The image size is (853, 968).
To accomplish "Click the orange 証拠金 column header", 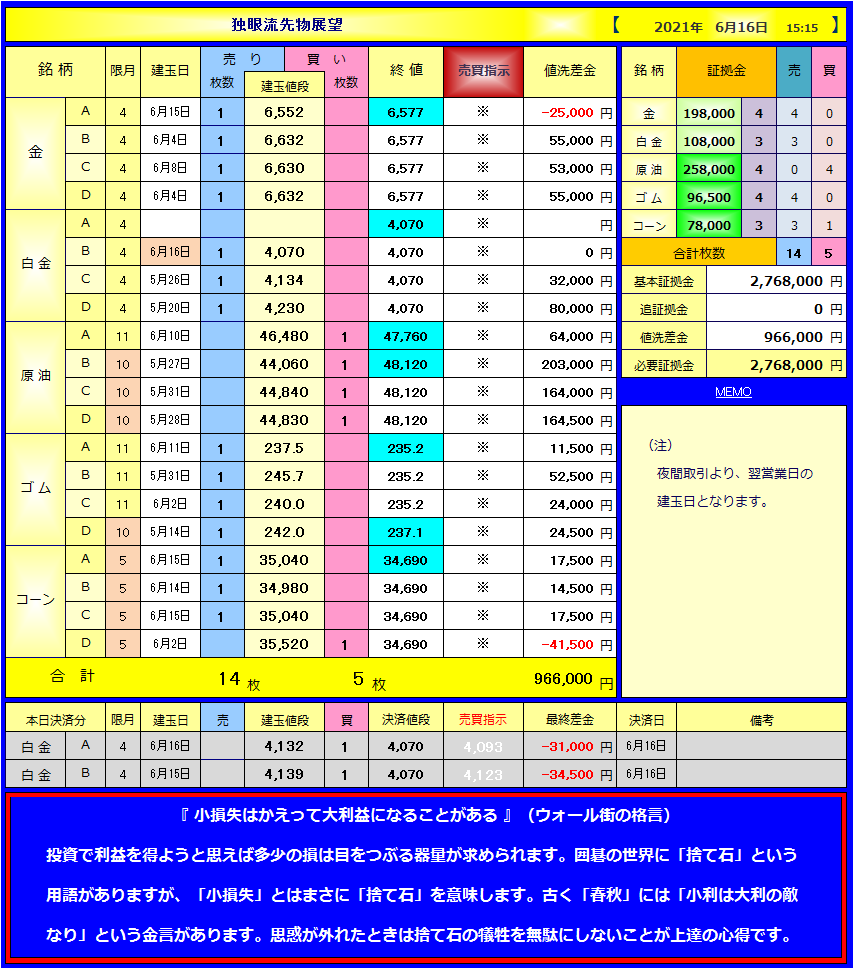I will click(x=726, y=71).
